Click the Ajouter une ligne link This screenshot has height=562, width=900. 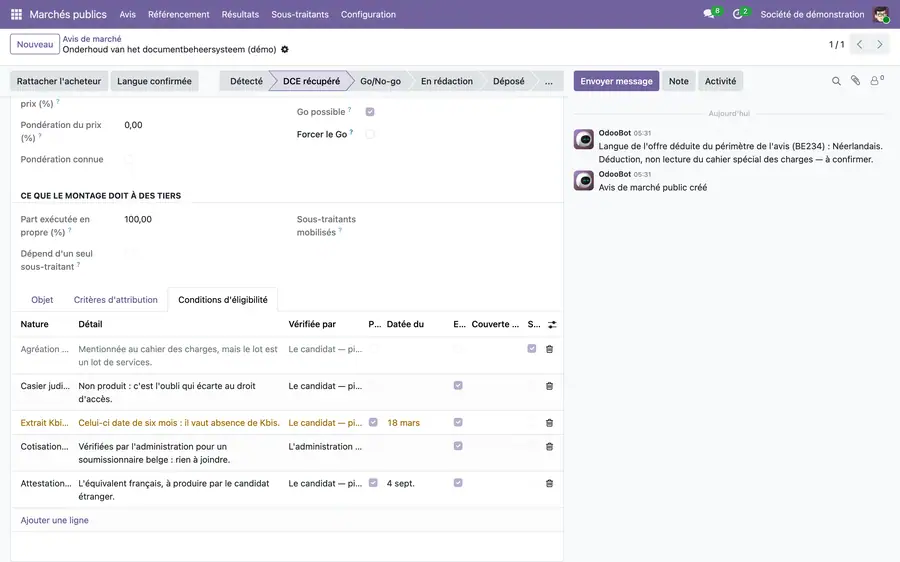coord(55,520)
